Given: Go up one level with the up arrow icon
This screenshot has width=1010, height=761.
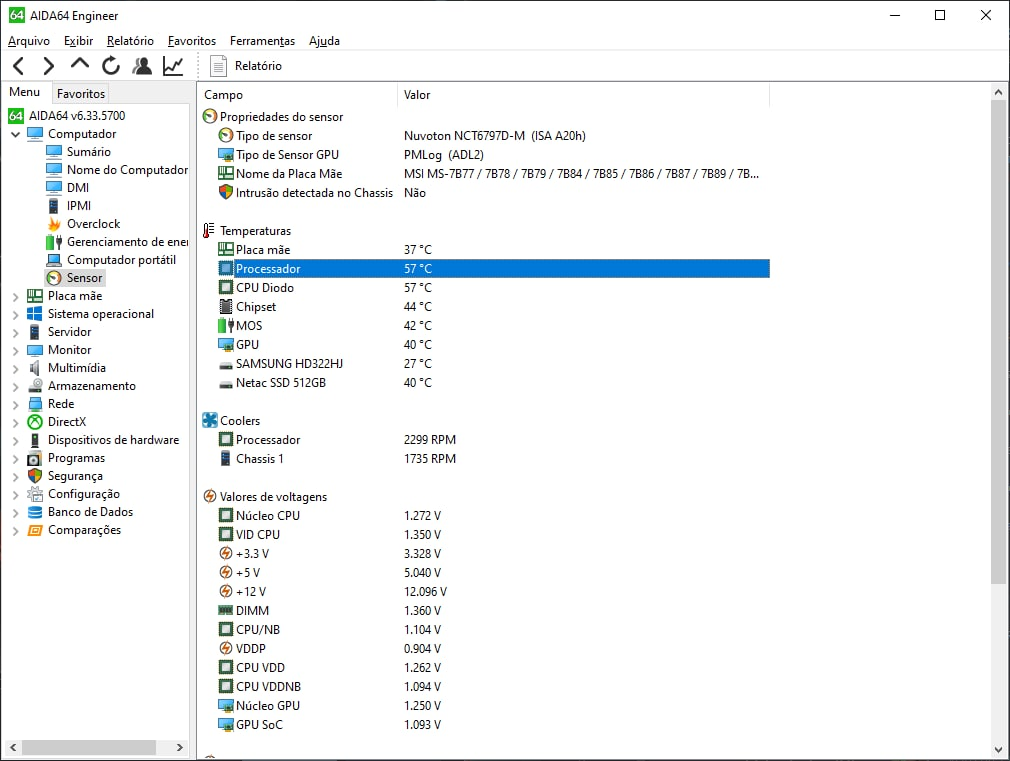Looking at the screenshot, I should tap(79, 64).
